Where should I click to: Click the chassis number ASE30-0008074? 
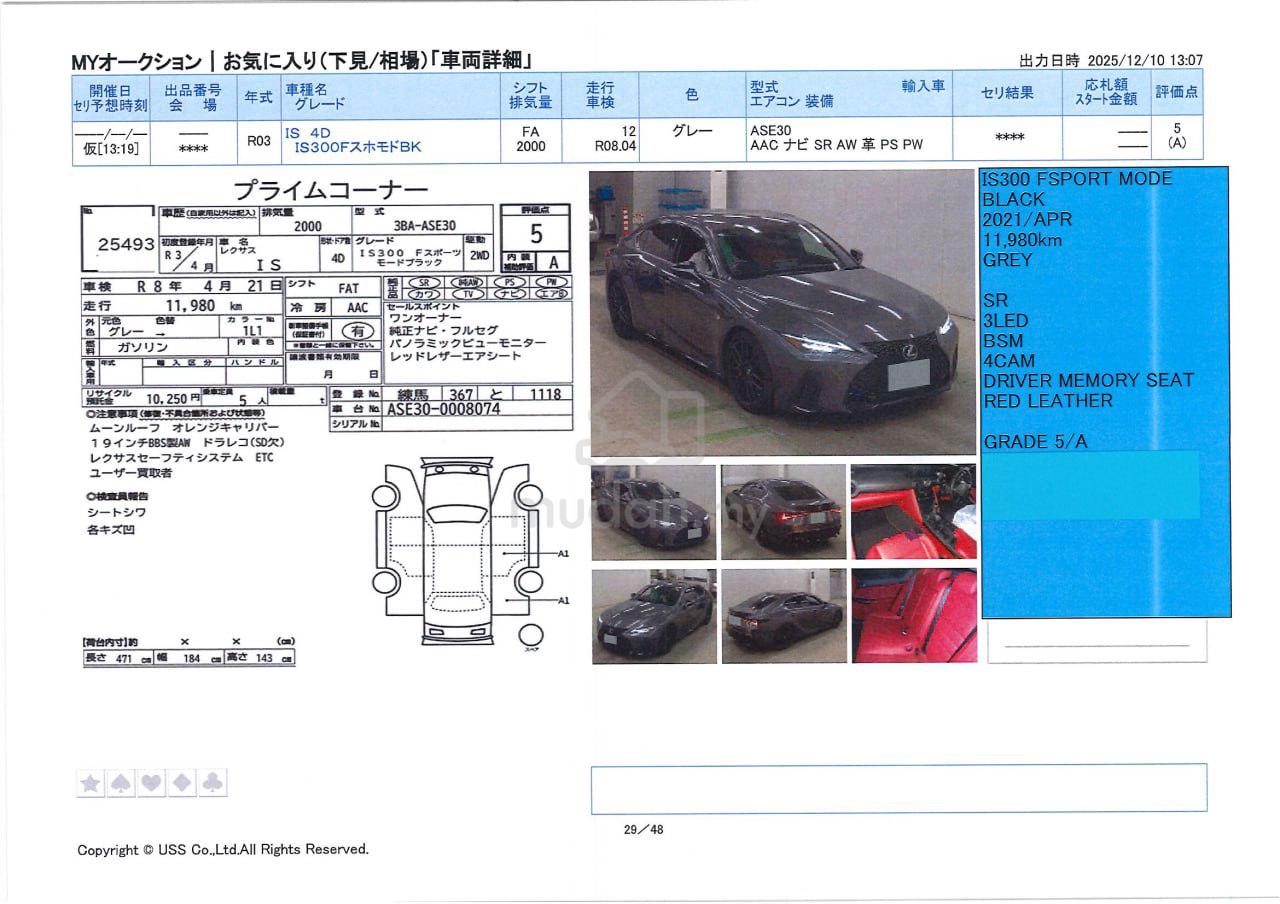(x=443, y=409)
